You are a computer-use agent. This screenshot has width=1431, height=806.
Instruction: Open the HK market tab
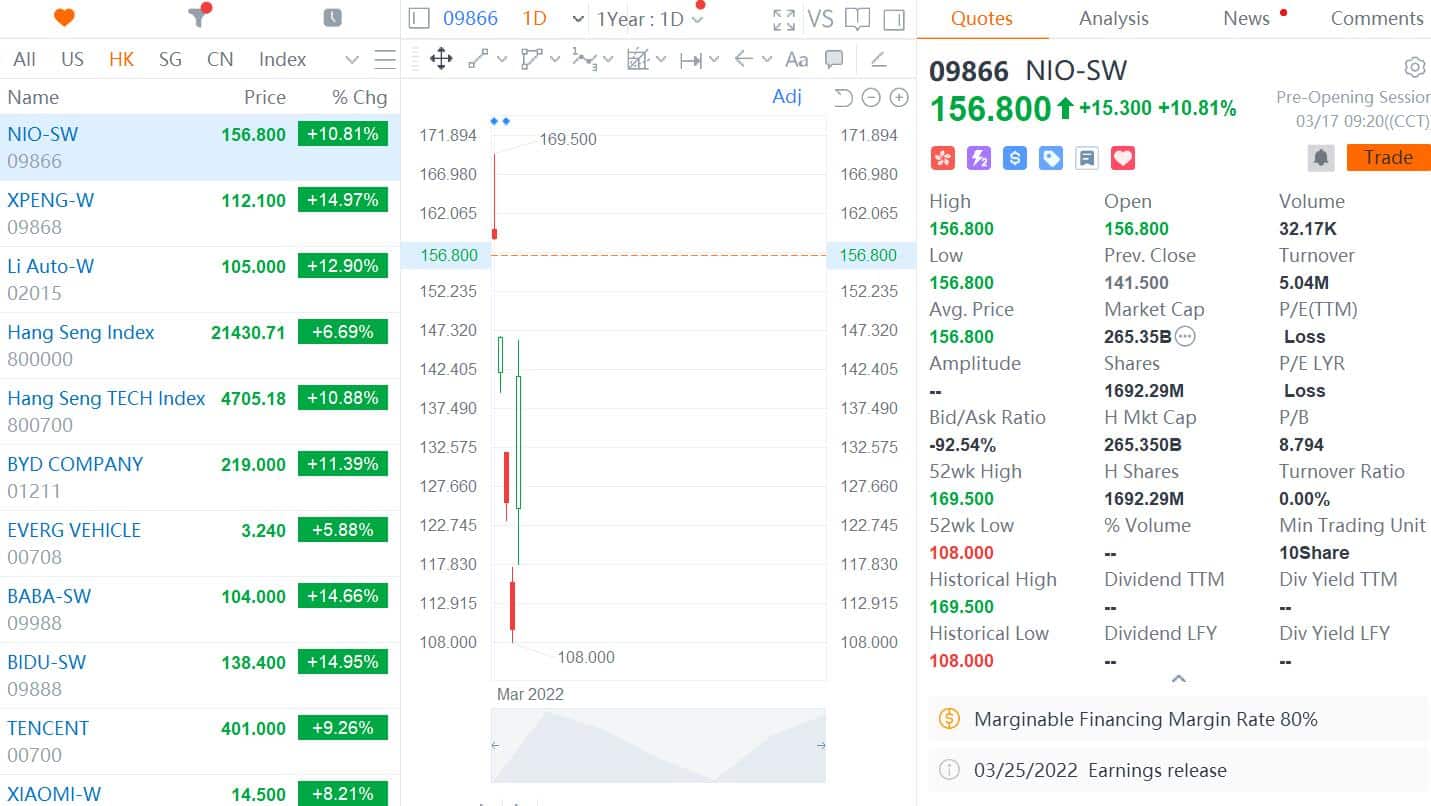click(x=121, y=59)
